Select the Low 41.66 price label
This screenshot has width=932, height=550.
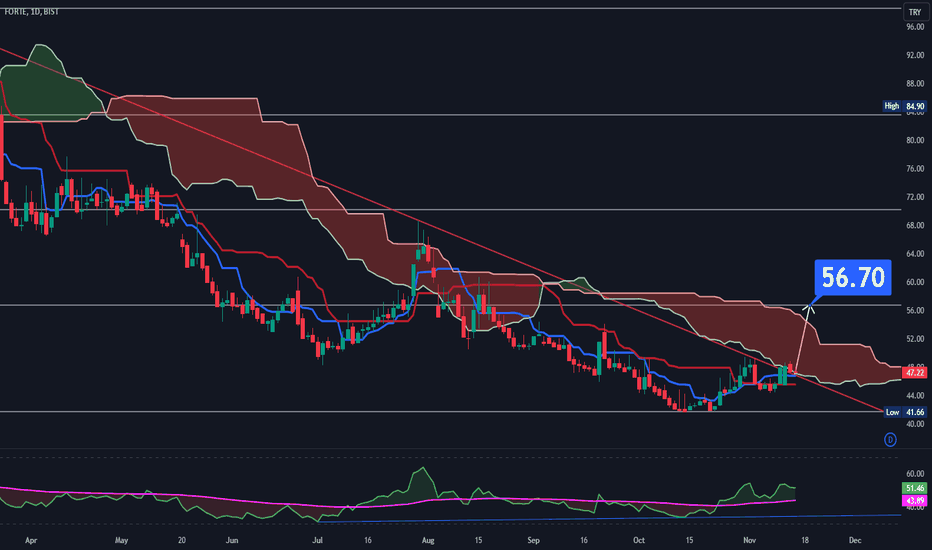pos(905,412)
